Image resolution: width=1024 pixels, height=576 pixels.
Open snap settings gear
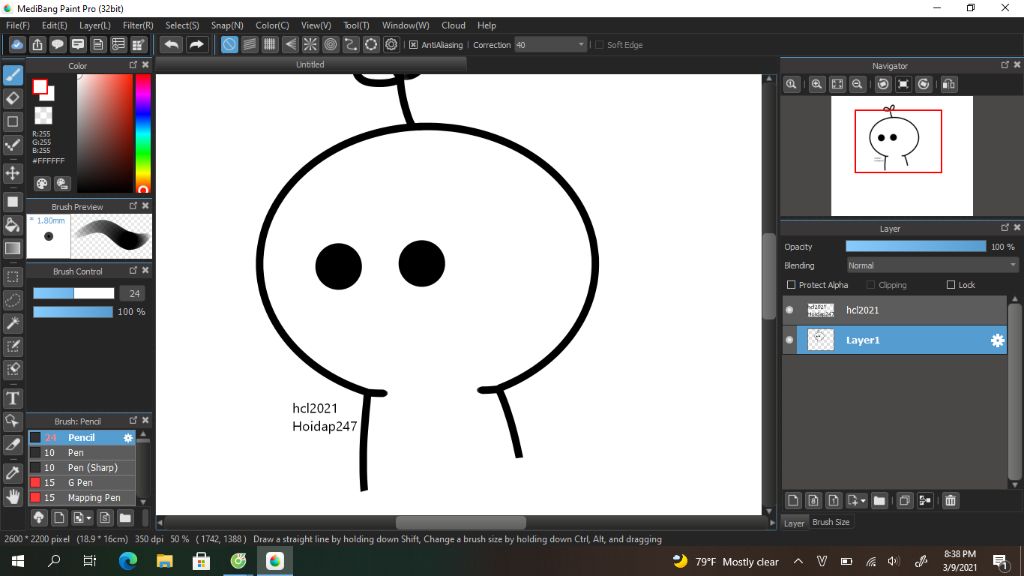[x=391, y=44]
